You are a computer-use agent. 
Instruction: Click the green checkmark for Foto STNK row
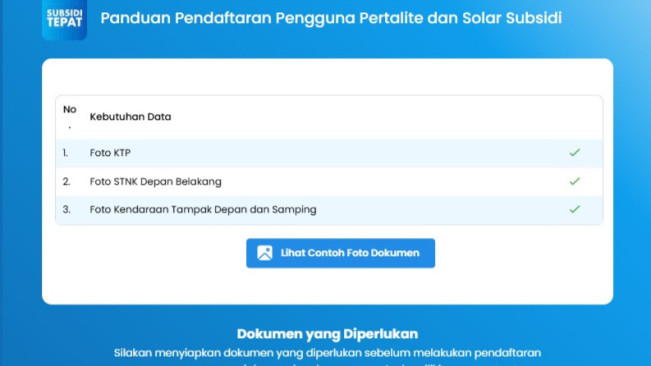click(575, 181)
